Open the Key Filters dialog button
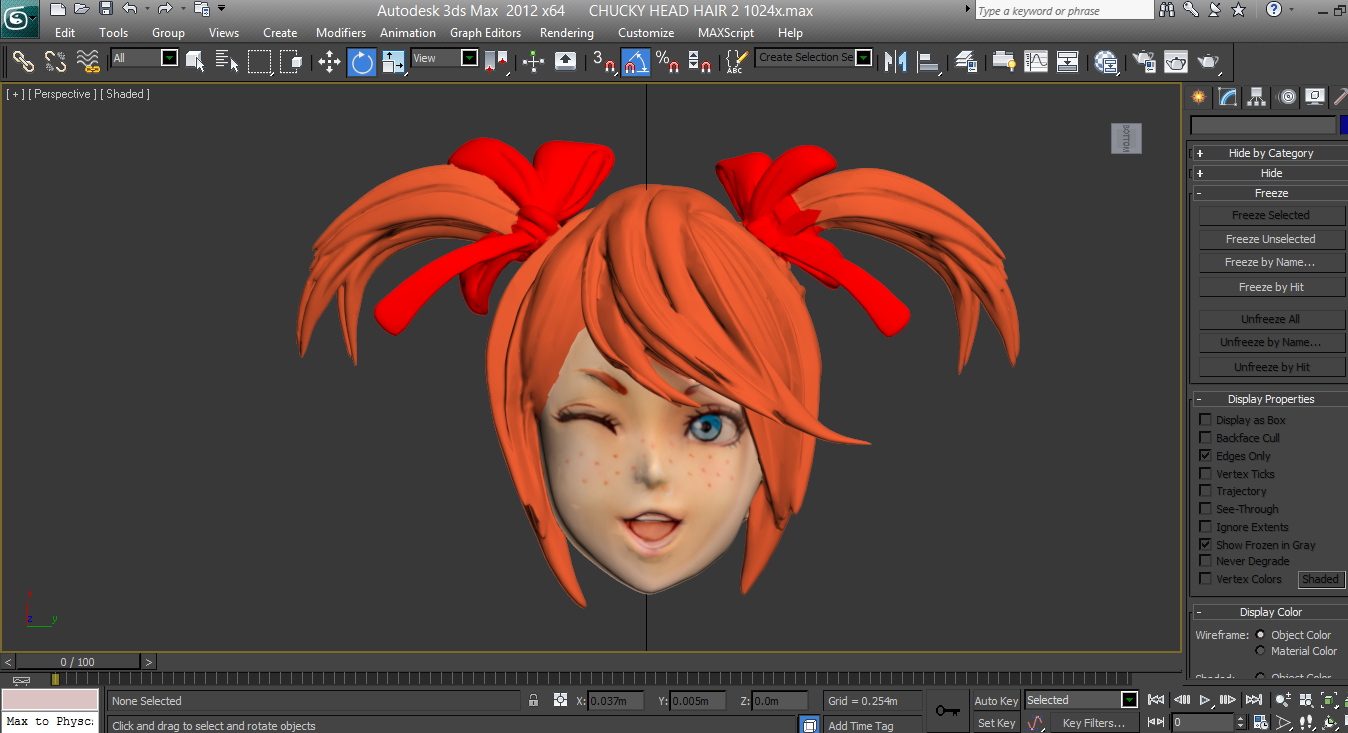 click(1094, 723)
